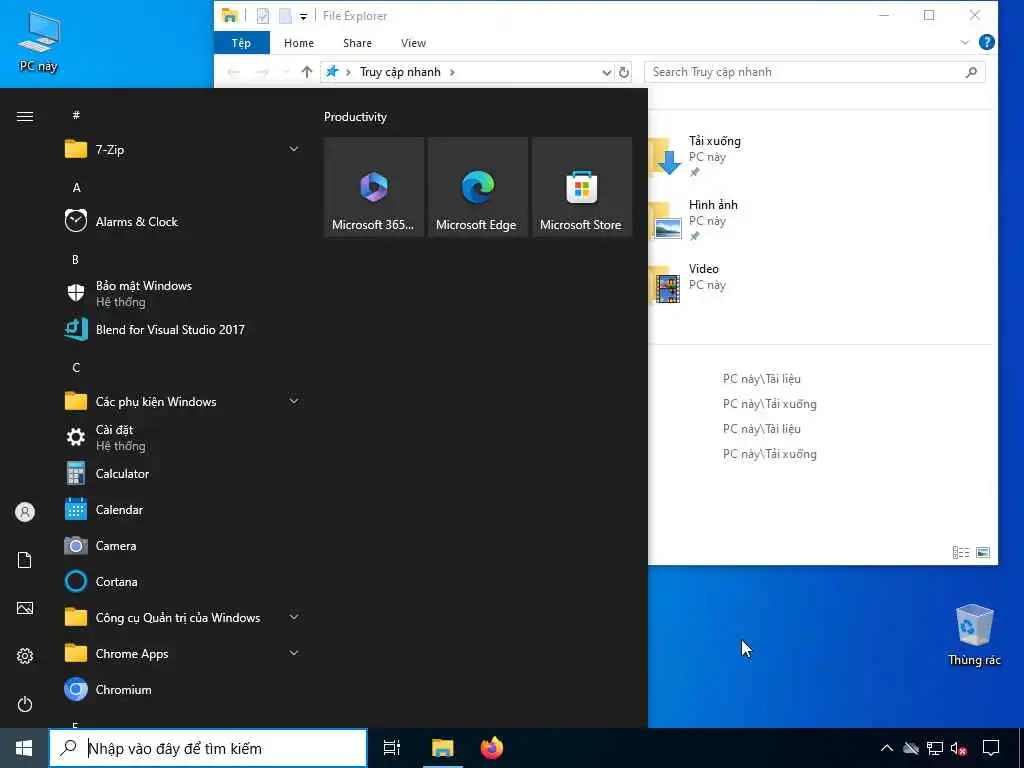Open Alarms & Clock app
1024x768 pixels.
183,221
